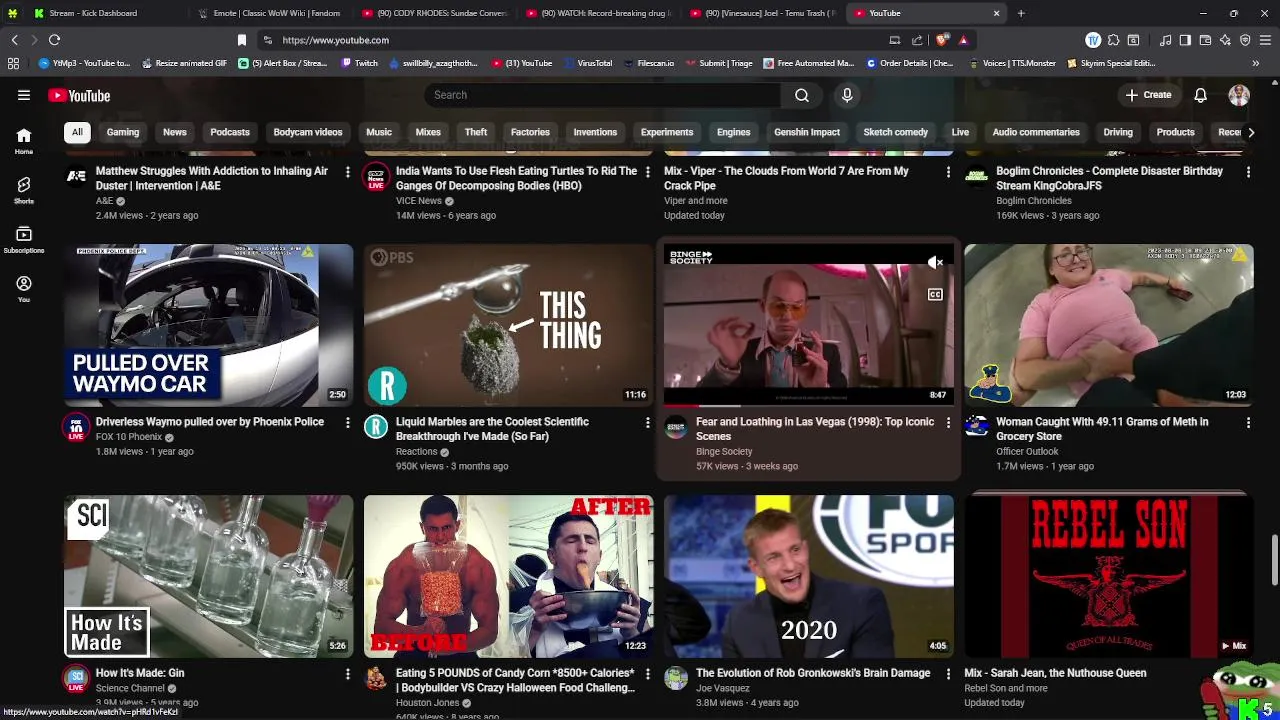Open the VirusTotal bookmark

(x=587, y=63)
